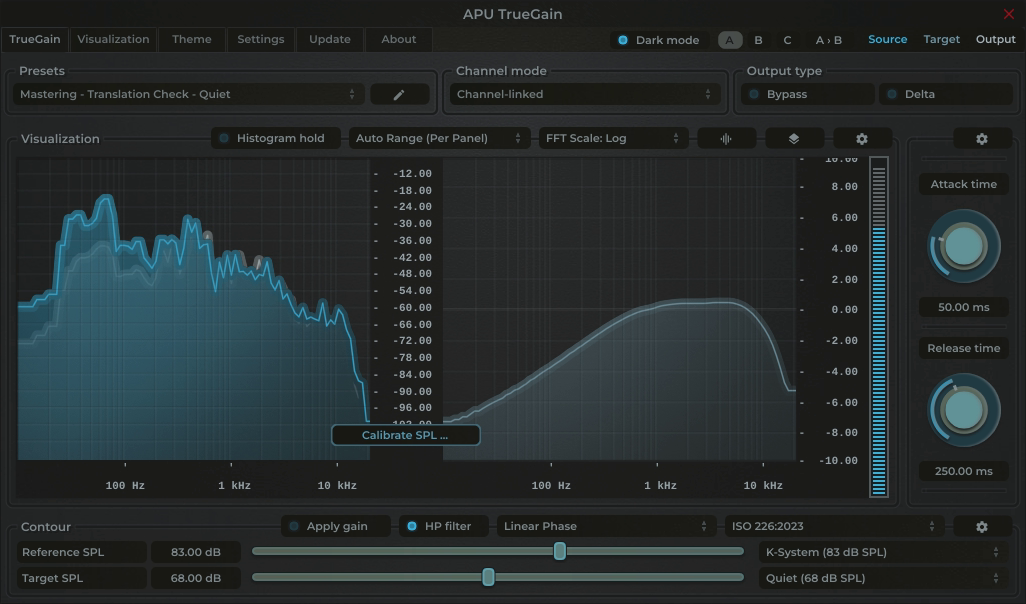Click the 250.00 ms release value
The width and height of the screenshot is (1026, 604).
click(x=964, y=471)
